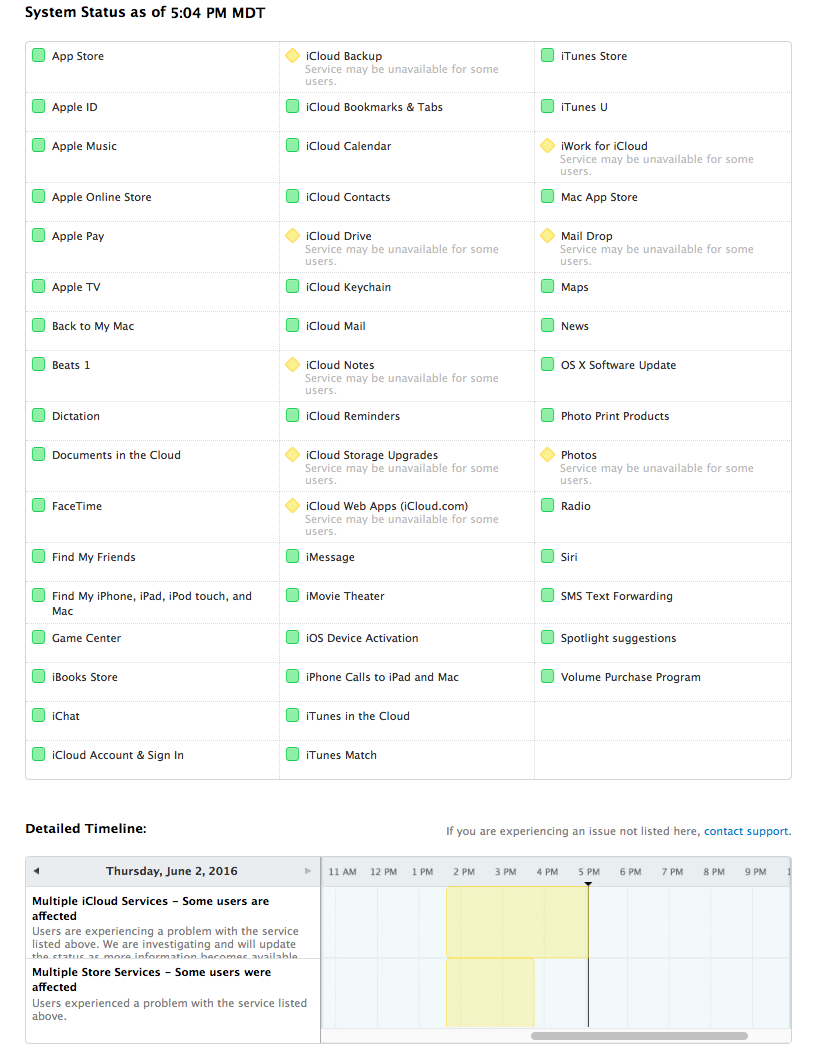The image size is (817, 1054).
Task: Click the yellow iCloud Drive warning icon
Action: (292, 236)
